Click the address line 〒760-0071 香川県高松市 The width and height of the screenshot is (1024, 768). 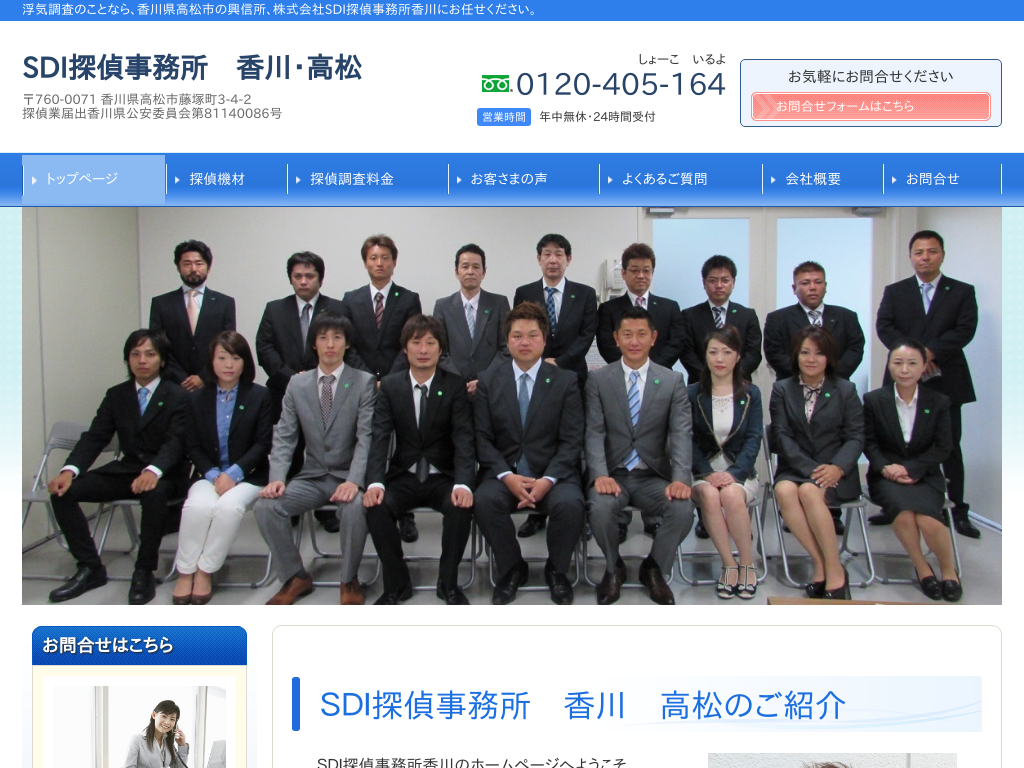pyautogui.click(x=137, y=99)
